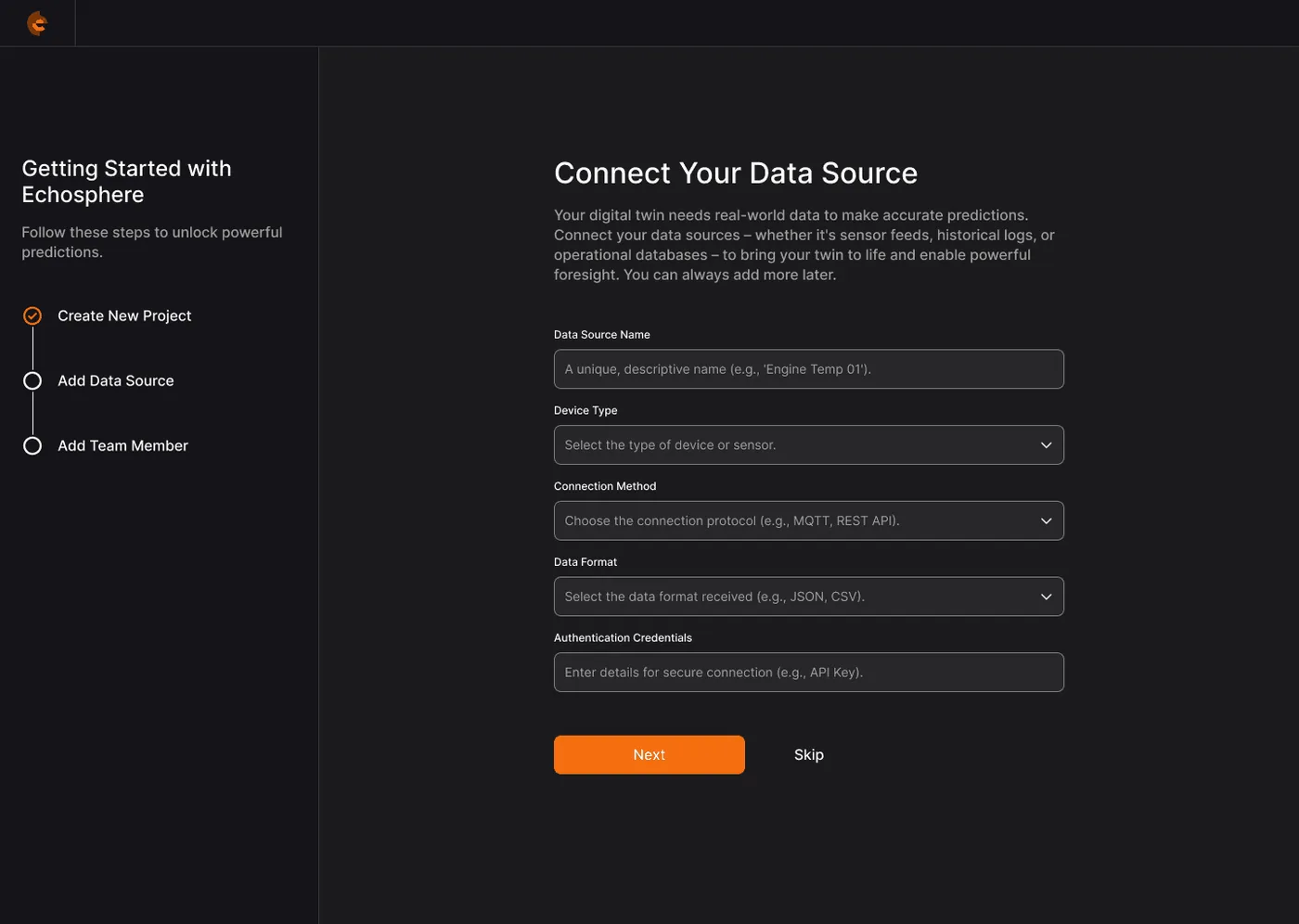The width and height of the screenshot is (1299, 924).
Task: Click the Data Format chevron arrow
Action: tap(1046, 597)
